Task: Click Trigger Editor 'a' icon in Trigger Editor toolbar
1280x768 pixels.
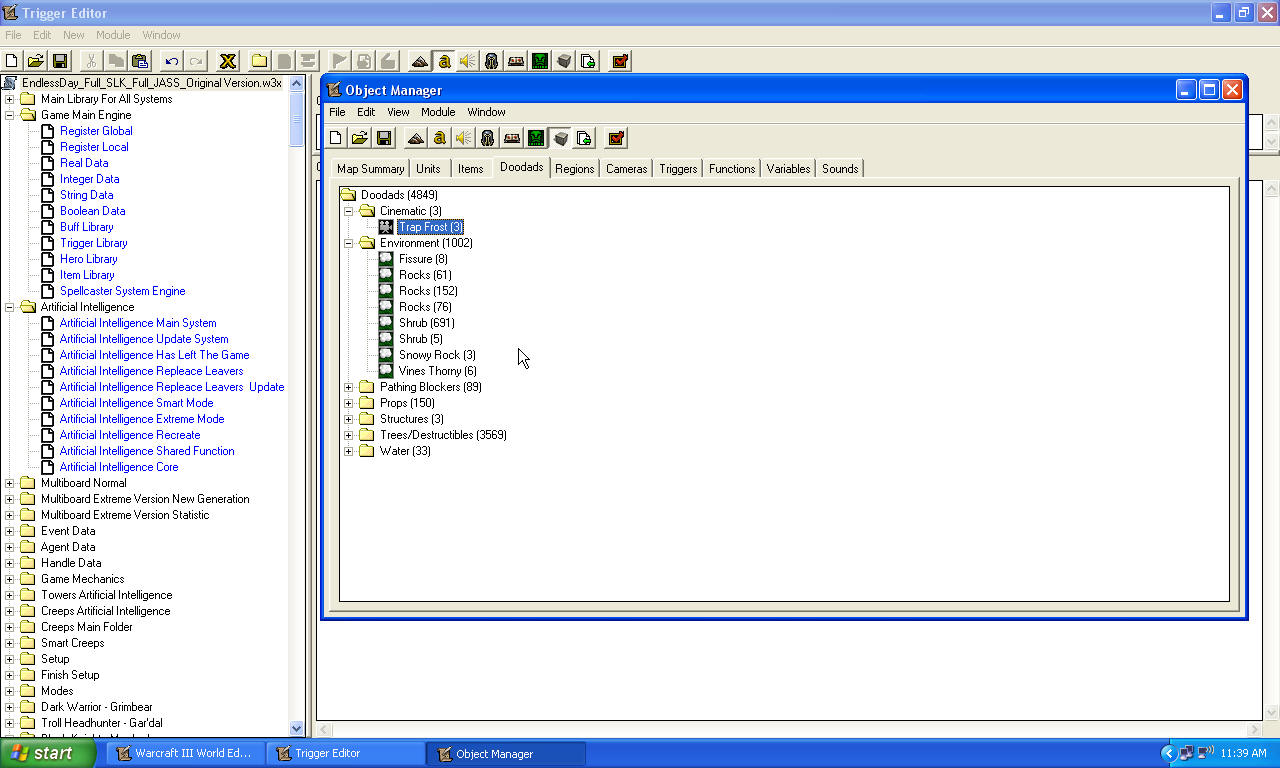Action: [x=444, y=61]
